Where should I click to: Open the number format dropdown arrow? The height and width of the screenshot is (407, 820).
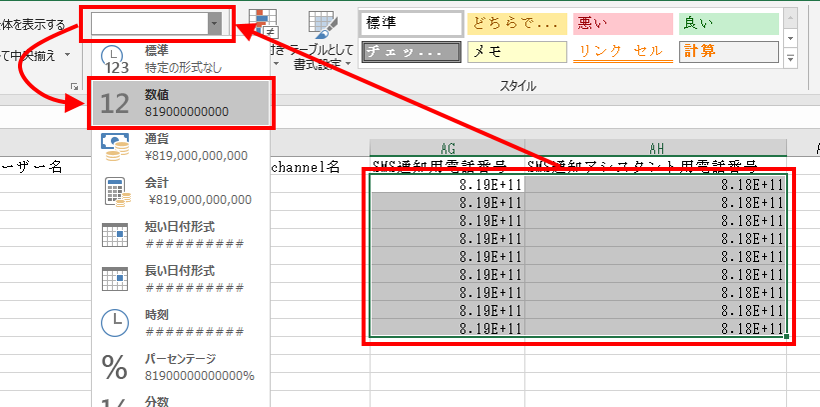[x=214, y=25]
